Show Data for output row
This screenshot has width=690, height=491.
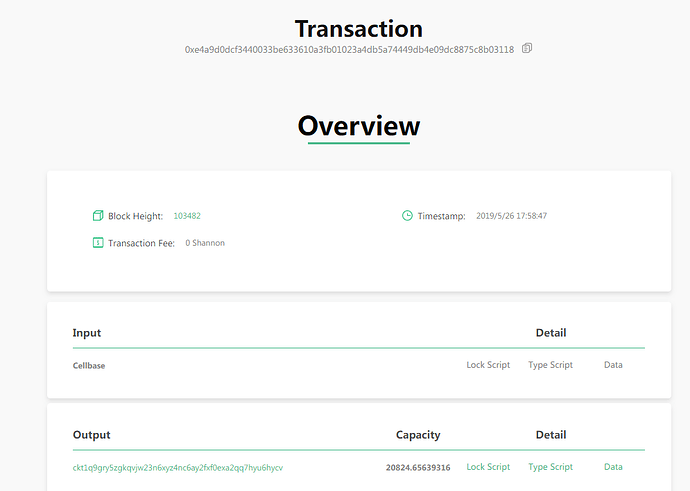click(x=613, y=467)
